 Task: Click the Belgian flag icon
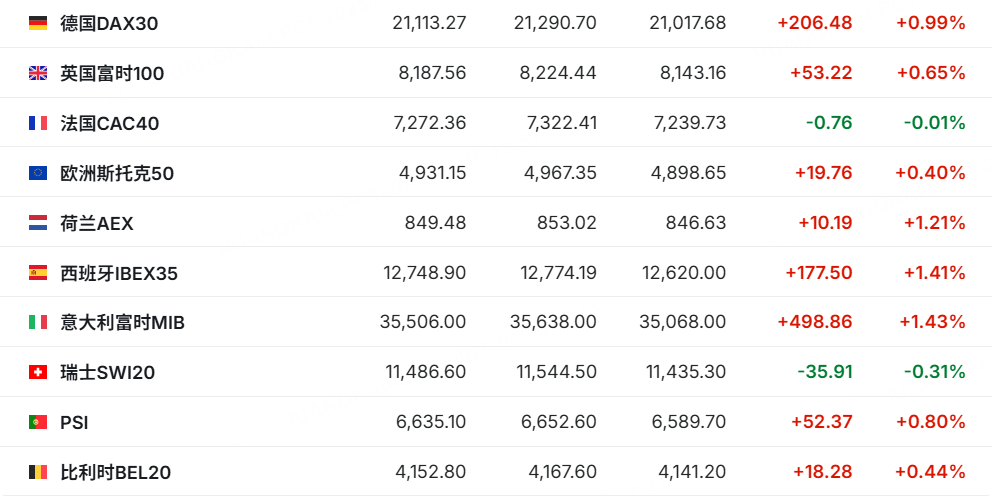coord(38,472)
